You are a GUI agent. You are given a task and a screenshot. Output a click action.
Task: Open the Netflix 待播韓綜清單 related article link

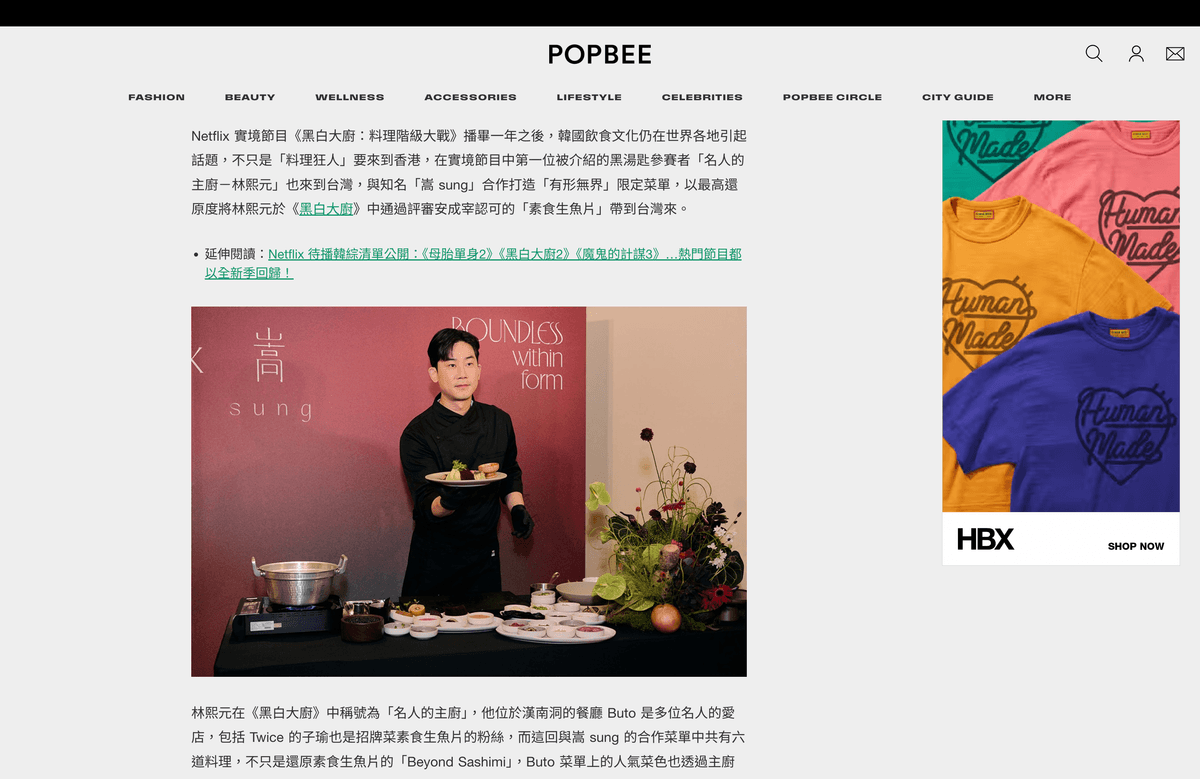[x=473, y=263]
